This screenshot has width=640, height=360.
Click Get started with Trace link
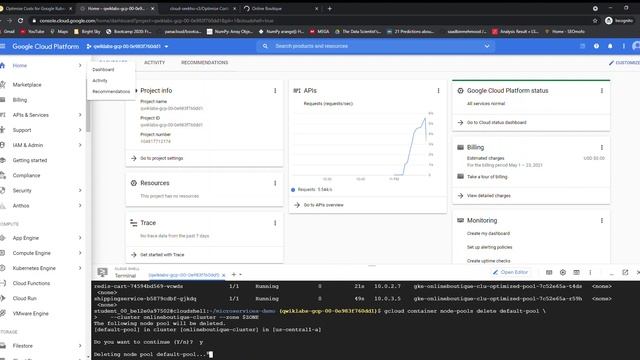(x=162, y=255)
